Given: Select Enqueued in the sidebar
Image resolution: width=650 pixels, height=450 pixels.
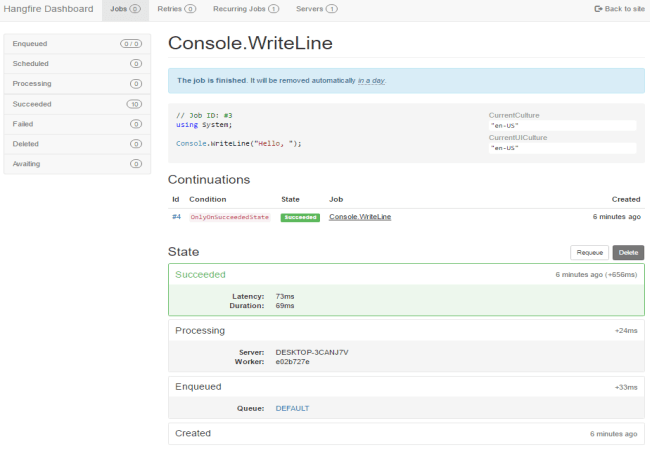Looking at the screenshot, I should click(75, 44).
